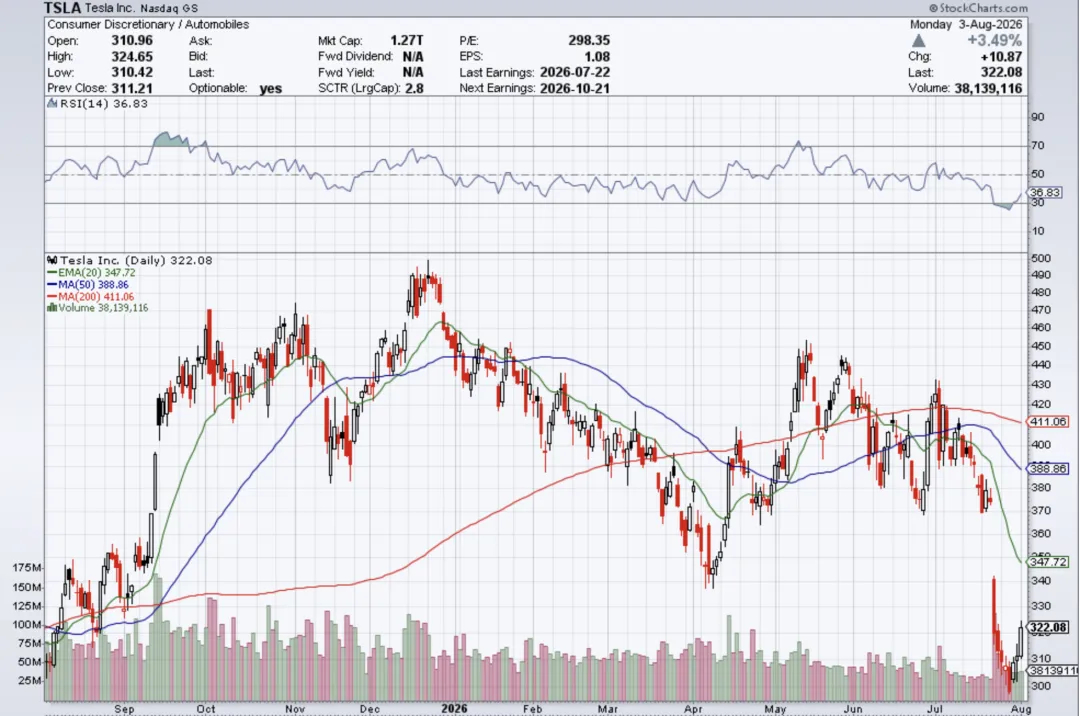Click the 450 price axis label
This screenshot has width=1080, height=716.
[1041, 346]
